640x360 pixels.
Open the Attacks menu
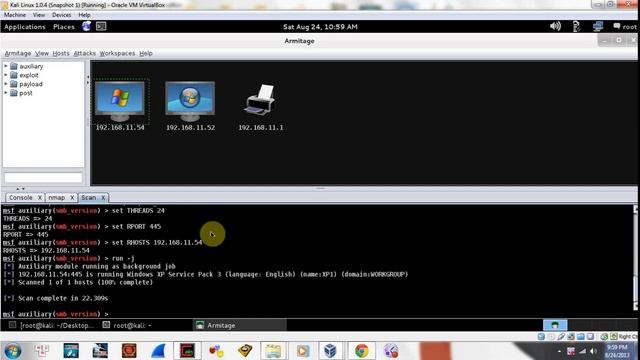[84, 53]
